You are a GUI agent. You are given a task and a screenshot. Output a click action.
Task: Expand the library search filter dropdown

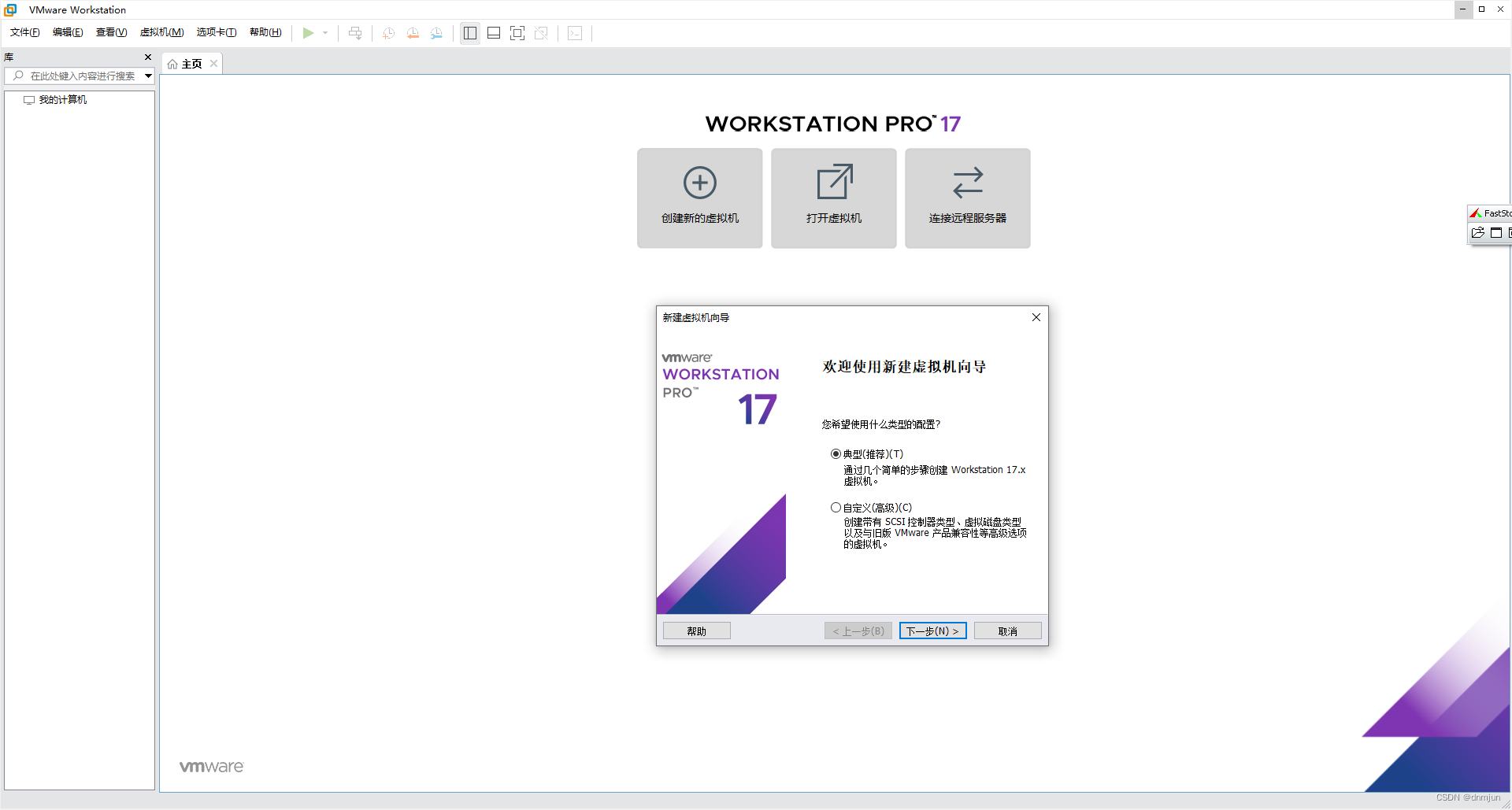point(148,76)
